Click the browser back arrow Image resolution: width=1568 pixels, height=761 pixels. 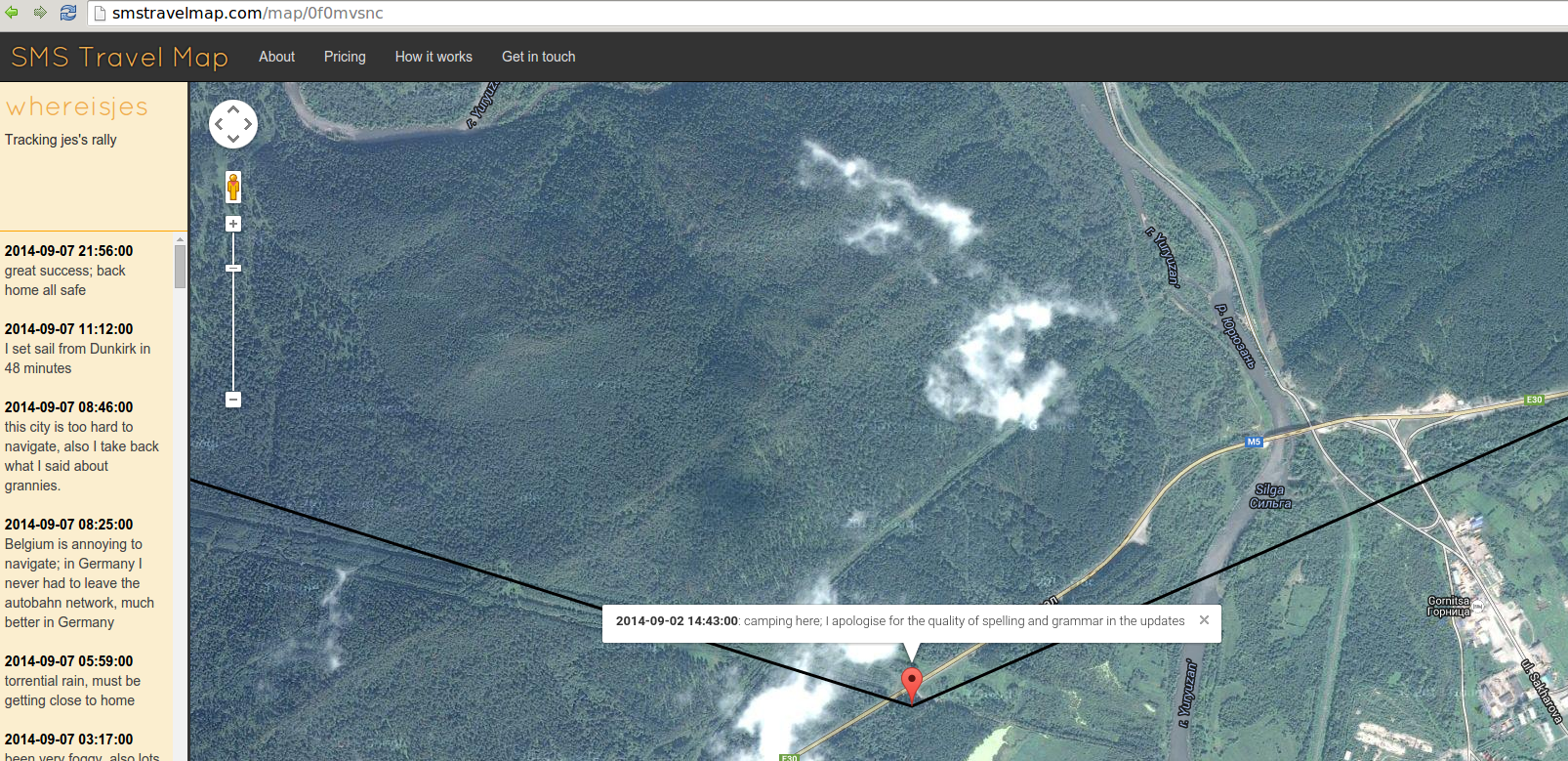pyautogui.click(x=12, y=13)
